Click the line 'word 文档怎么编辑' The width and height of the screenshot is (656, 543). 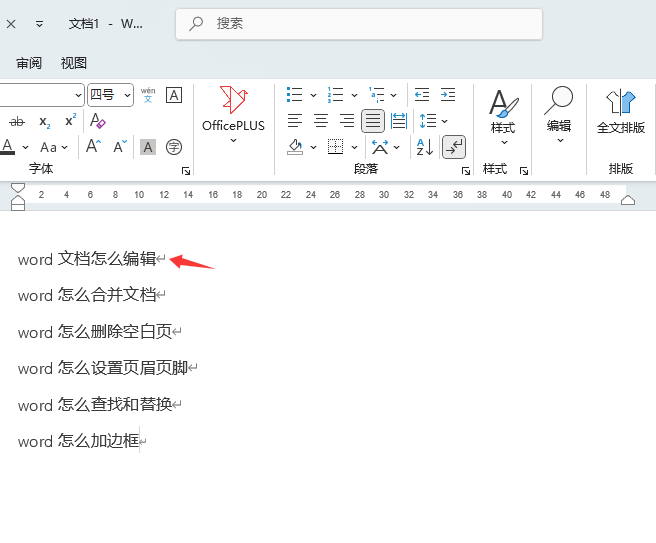87,259
